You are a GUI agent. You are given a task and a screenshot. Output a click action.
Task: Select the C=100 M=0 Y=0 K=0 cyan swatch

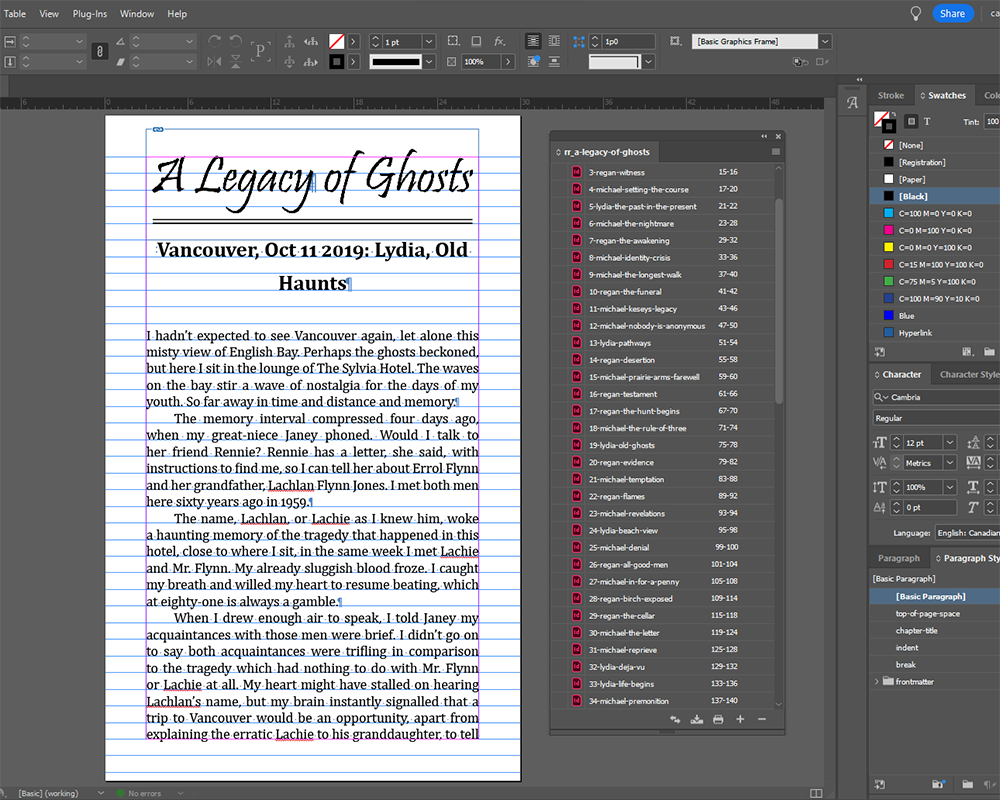pyautogui.click(x=935, y=213)
